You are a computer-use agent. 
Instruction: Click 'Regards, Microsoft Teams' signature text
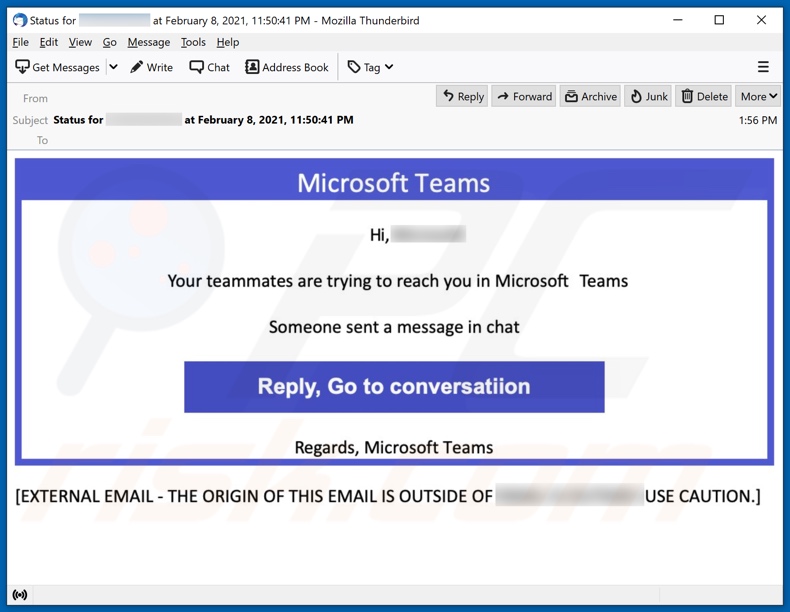pyautogui.click(x=394, y=447)
